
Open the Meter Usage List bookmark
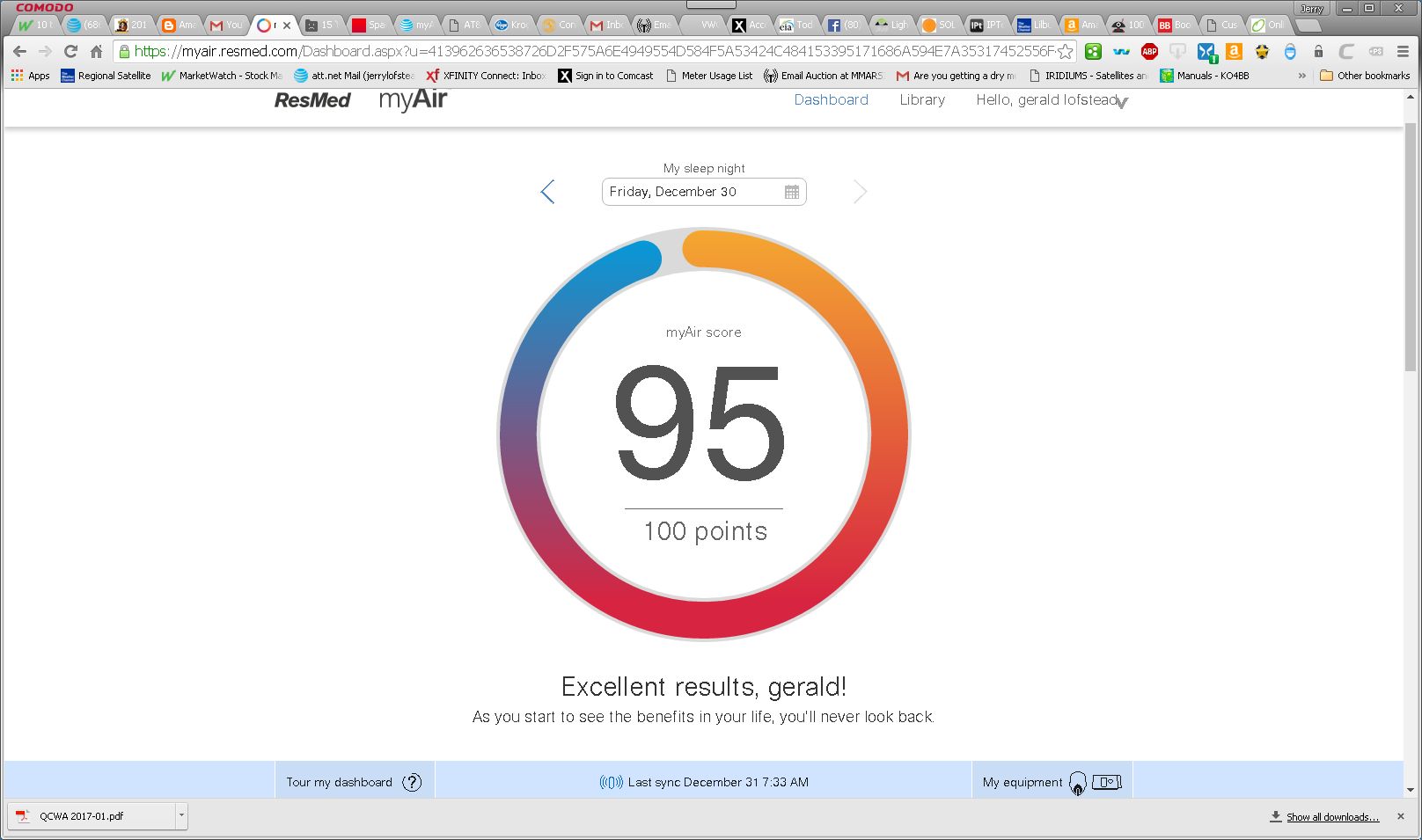[x=708, y=76]
